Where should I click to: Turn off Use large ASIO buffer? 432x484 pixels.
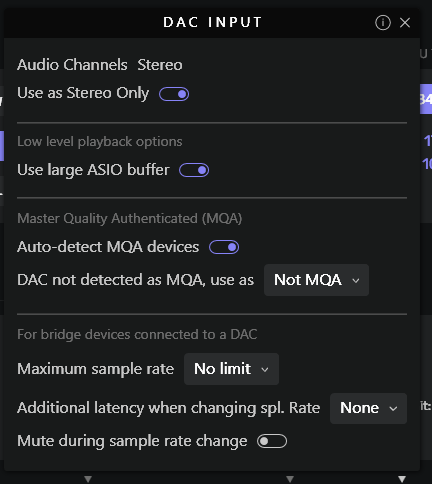pyautogui.click(x=194, y=170)
